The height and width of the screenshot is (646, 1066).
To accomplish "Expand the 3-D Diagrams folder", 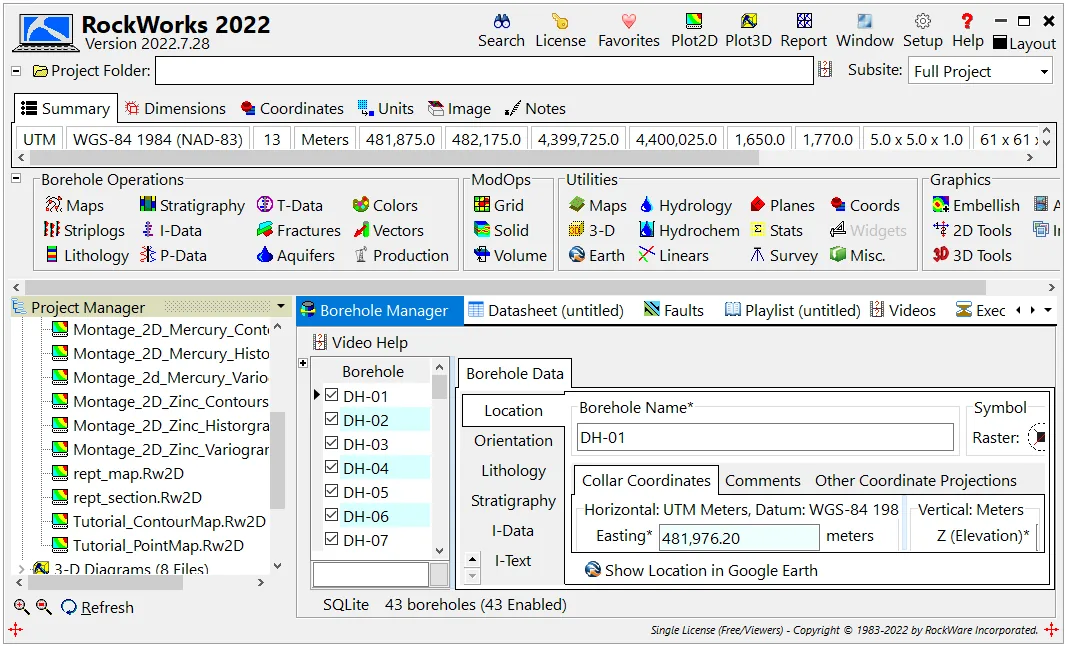I will tap(20, 568).
